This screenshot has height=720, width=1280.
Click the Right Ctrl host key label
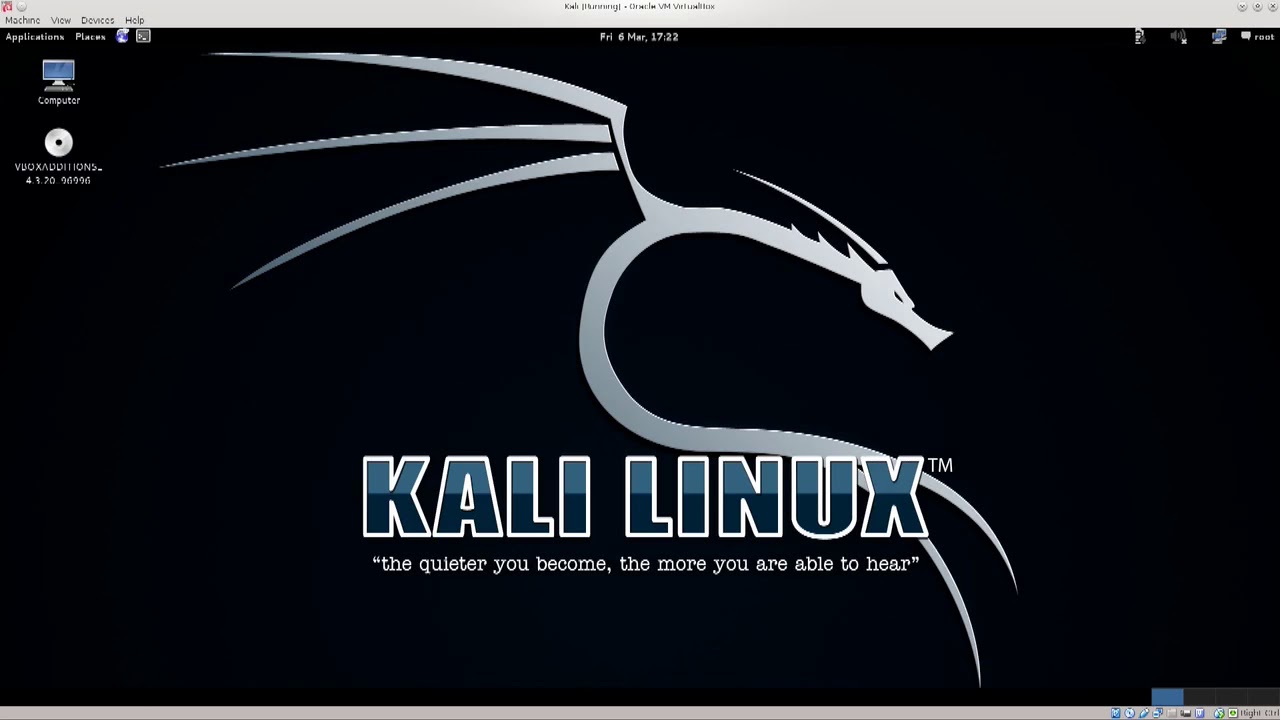1259,713
